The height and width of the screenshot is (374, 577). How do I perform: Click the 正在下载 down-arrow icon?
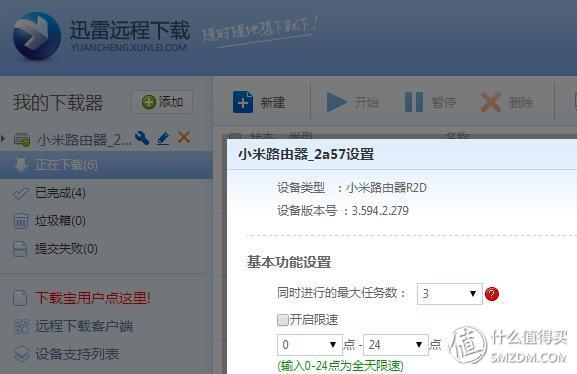[21, 165]
